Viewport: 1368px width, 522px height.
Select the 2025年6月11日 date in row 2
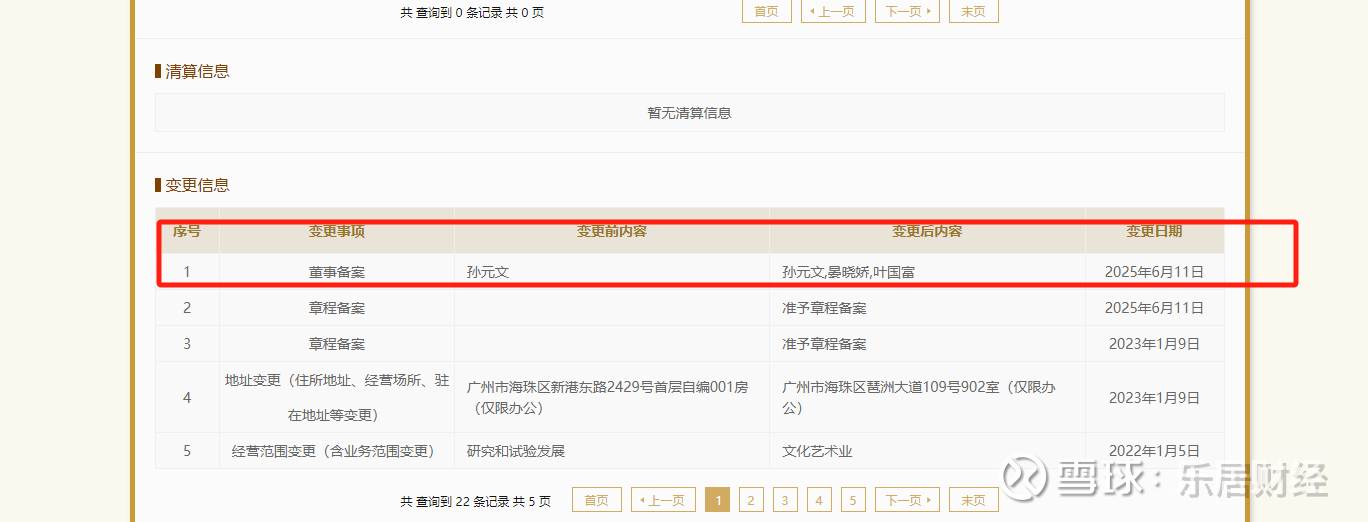(1154, 308)
